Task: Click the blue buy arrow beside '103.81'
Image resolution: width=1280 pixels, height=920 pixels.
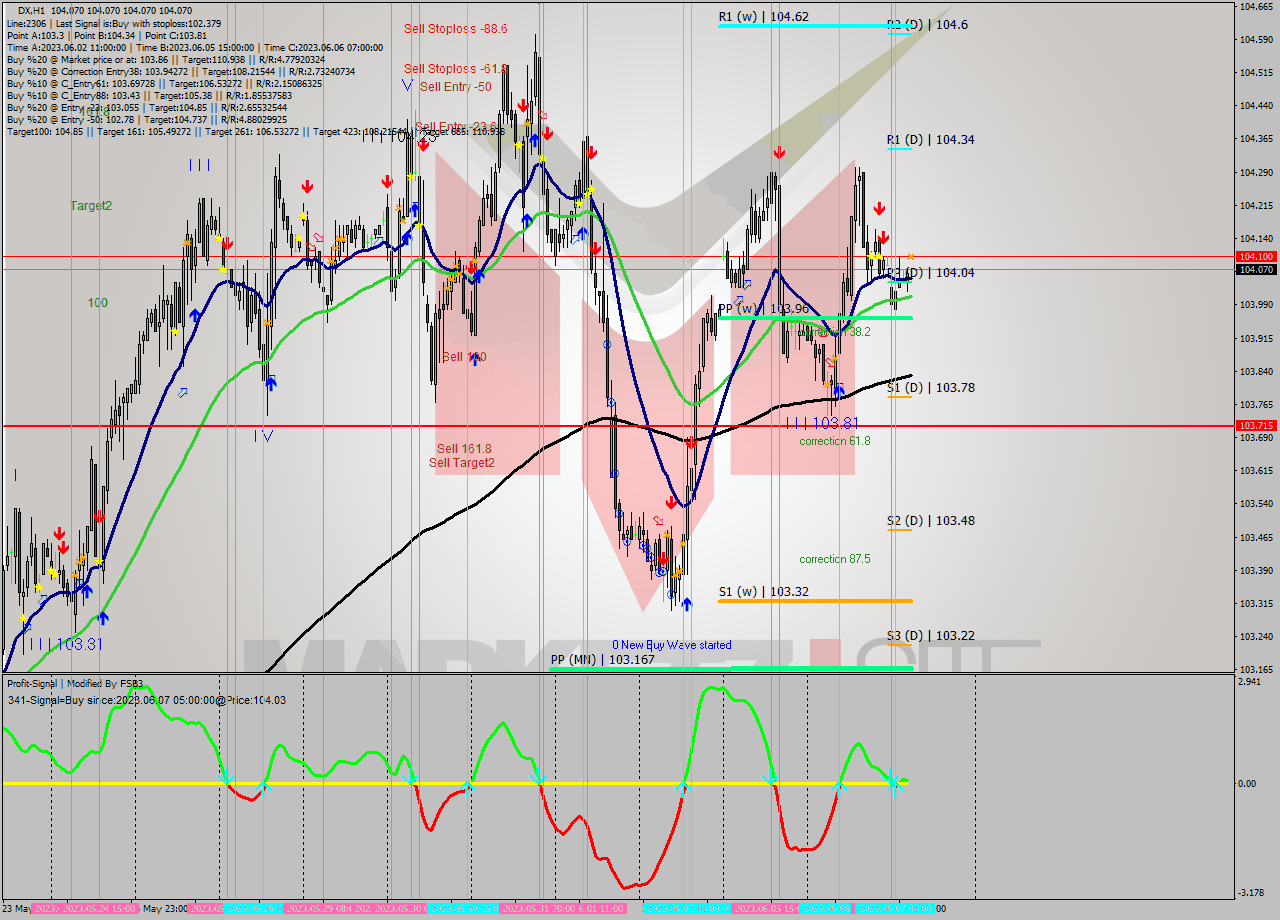Action: point(839,389)
